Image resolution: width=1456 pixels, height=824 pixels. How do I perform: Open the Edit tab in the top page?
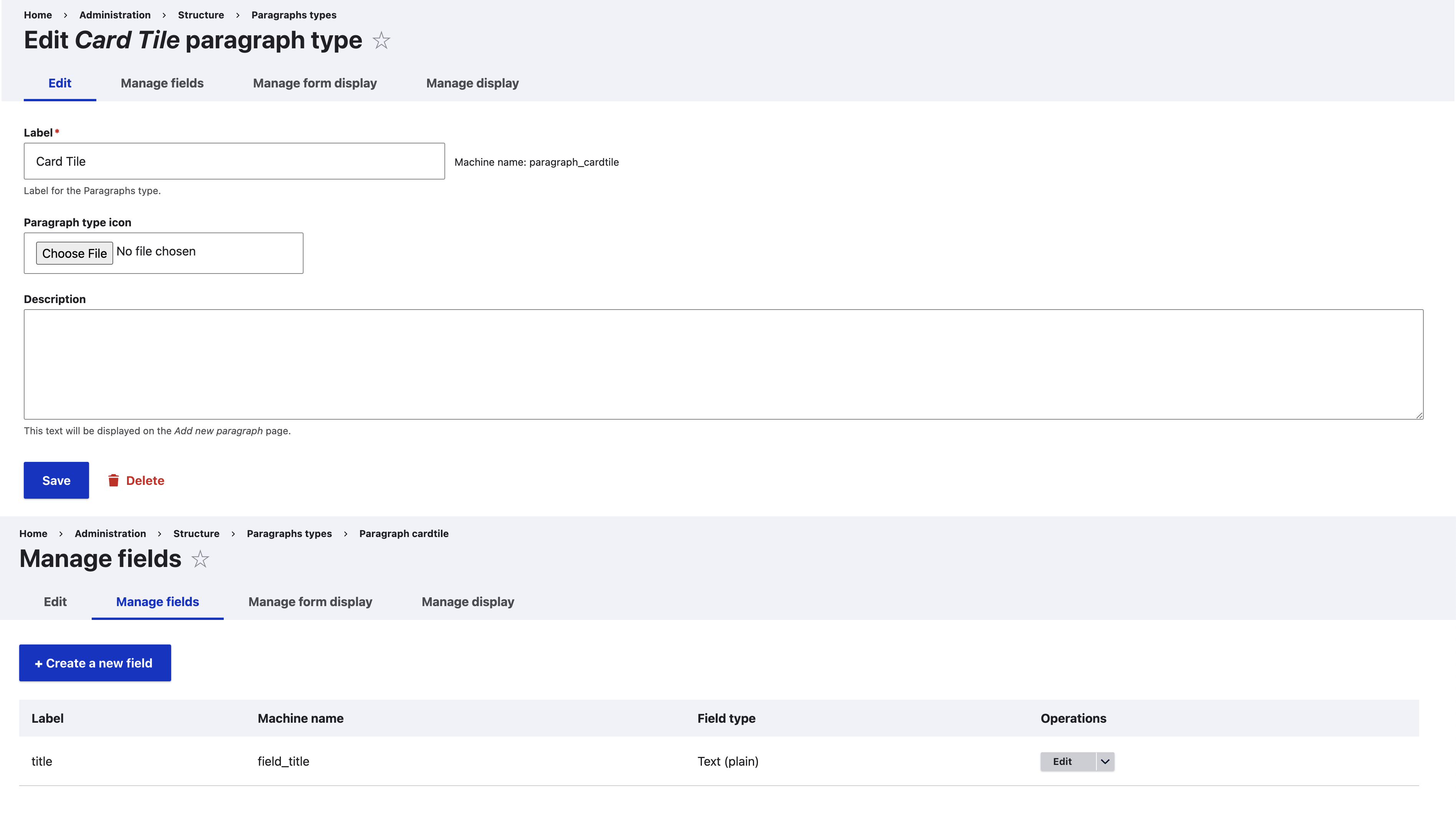[60, 83]
